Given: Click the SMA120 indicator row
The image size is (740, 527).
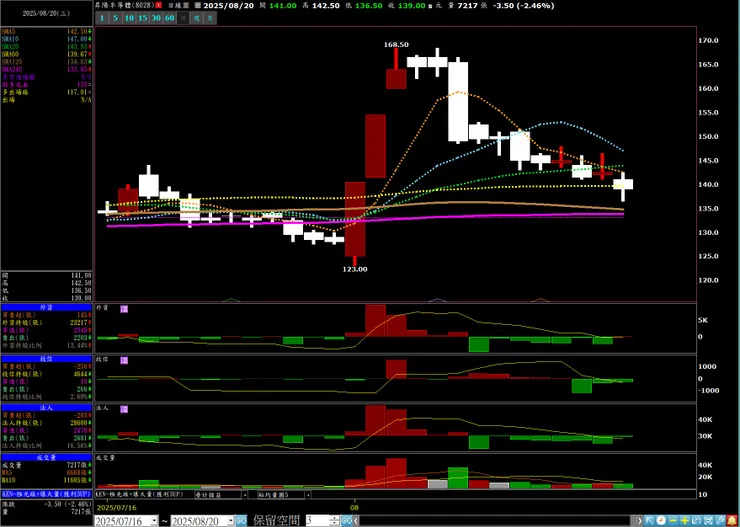Looking at the screenshot, I should coord(46,62).
